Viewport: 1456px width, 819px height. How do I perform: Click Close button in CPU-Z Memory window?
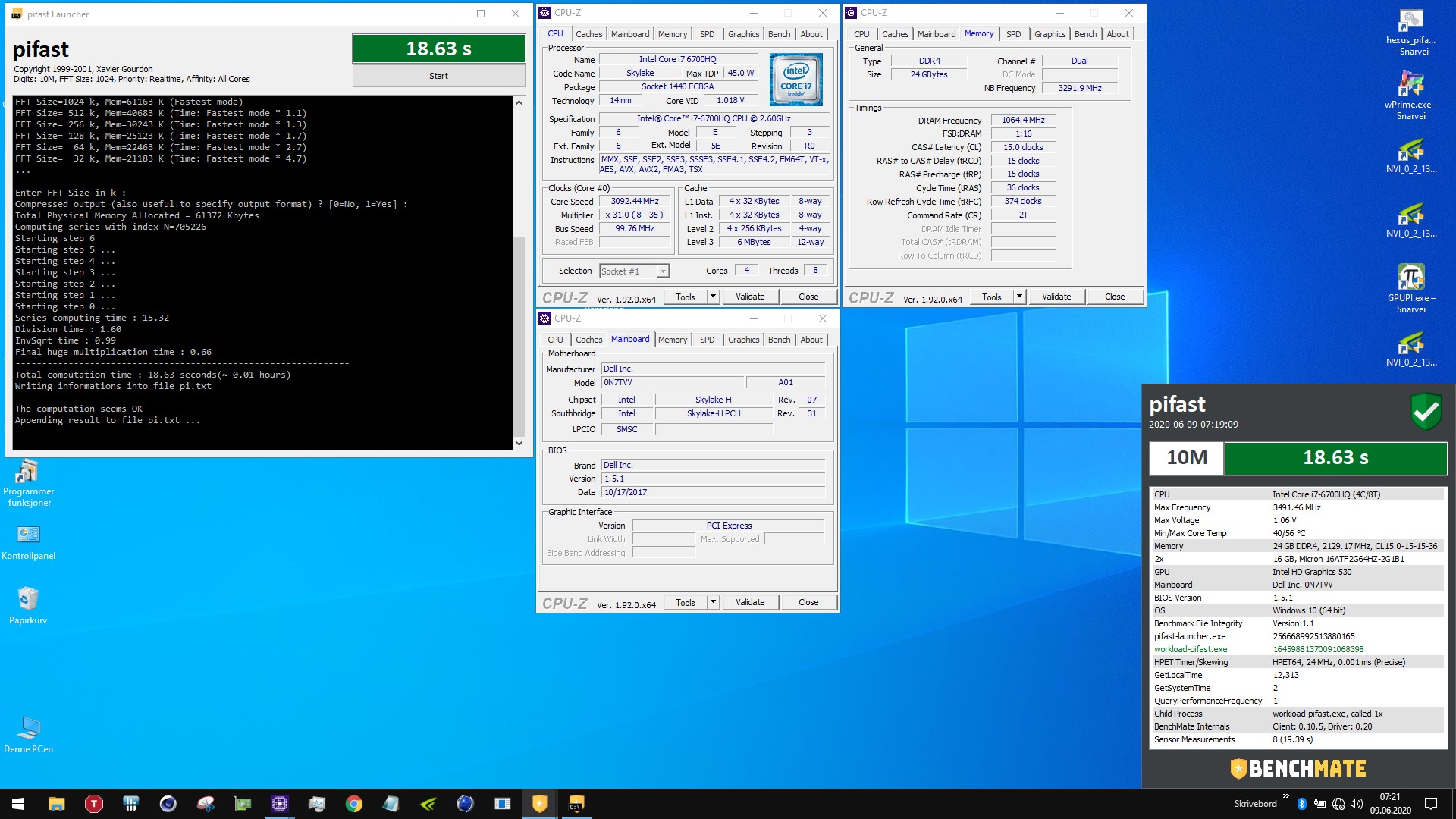point(1115,297)
